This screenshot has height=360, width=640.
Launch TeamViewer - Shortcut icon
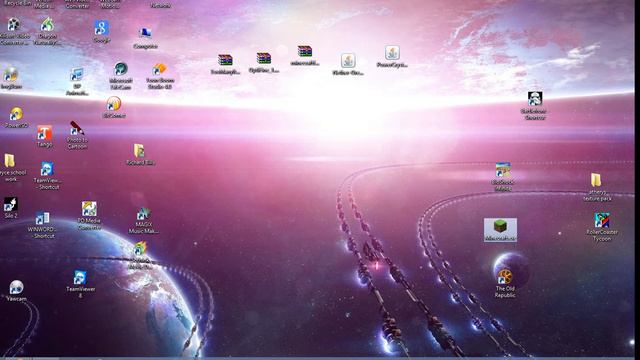tap(47, 169)
